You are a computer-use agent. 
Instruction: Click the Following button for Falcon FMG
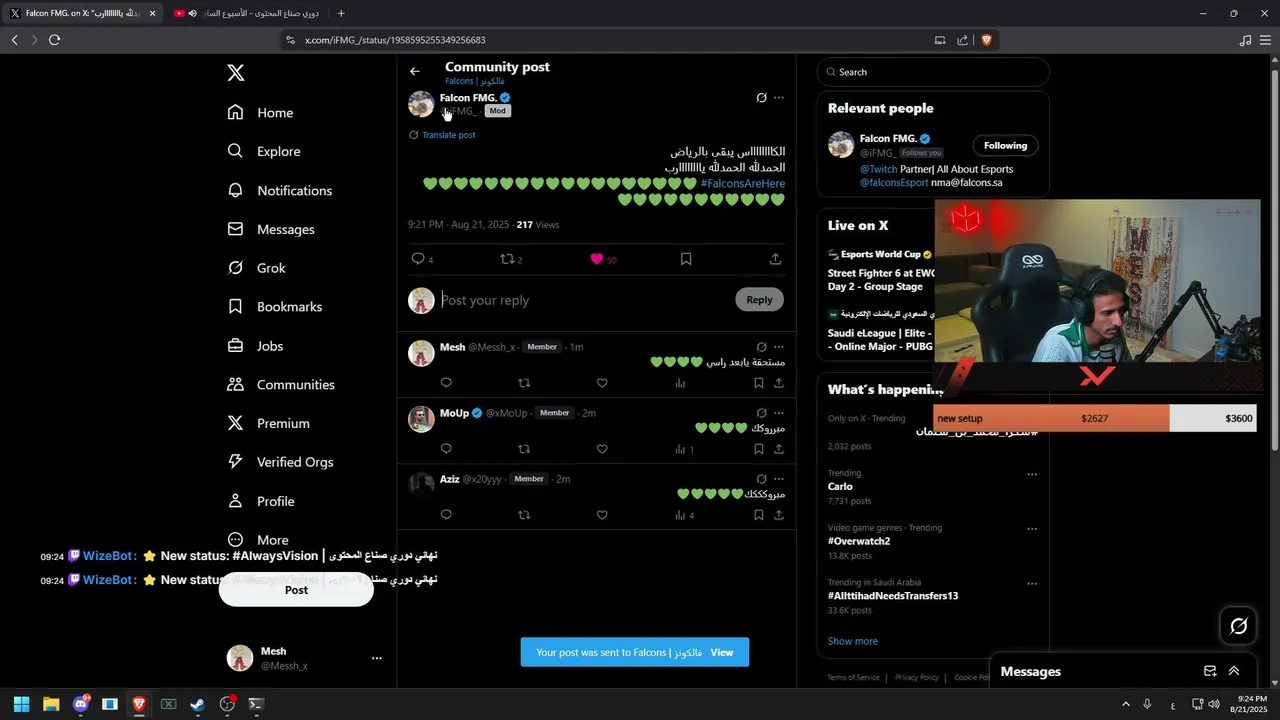tap(1005, 145)
